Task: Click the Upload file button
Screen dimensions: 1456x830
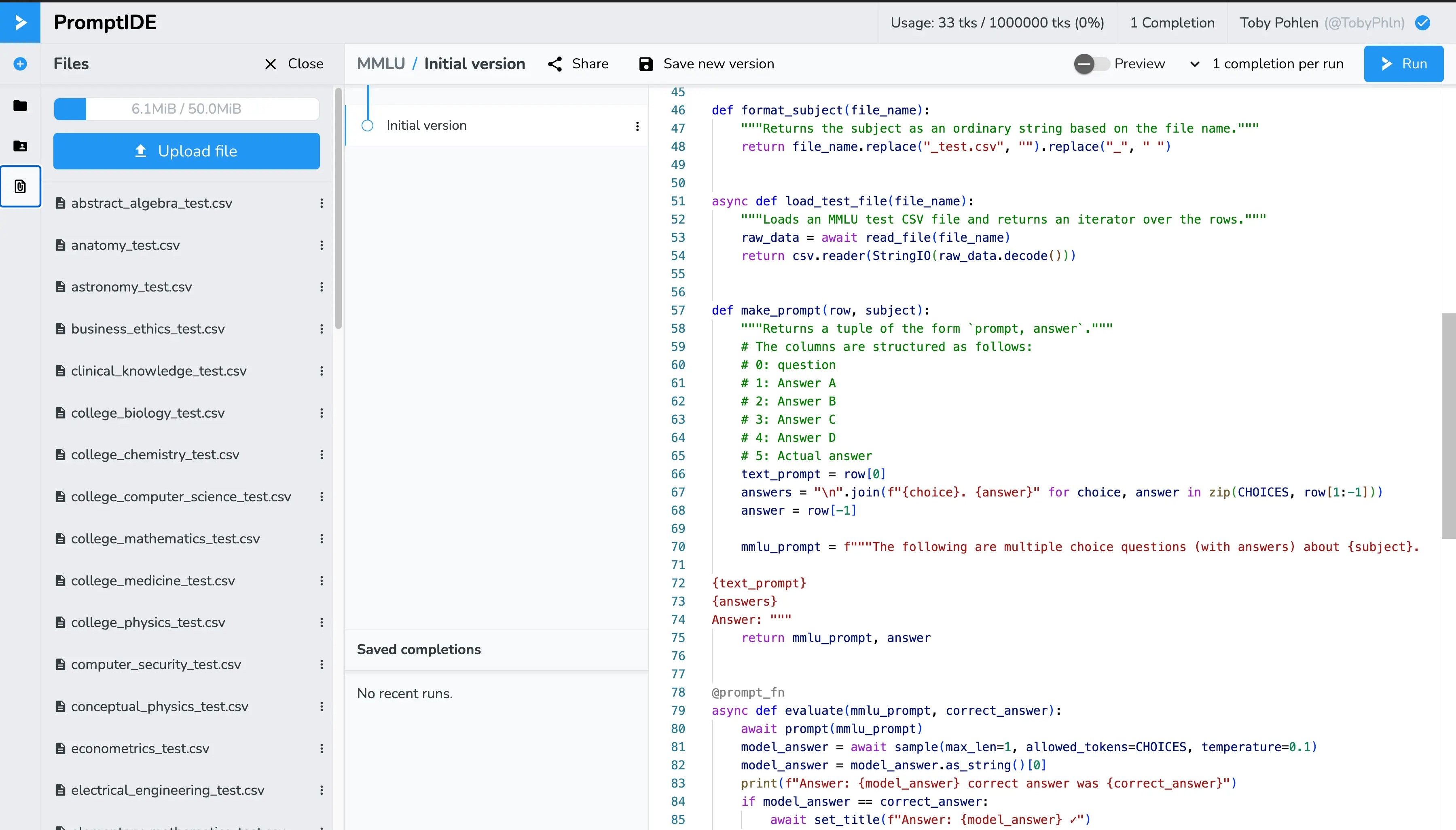Action: [x=186, y=151]
